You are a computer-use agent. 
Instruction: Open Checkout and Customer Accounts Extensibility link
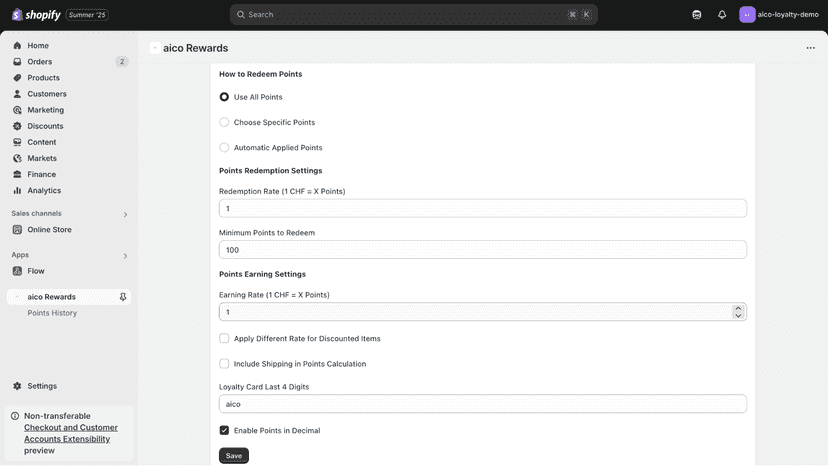(x=71, y=433)
